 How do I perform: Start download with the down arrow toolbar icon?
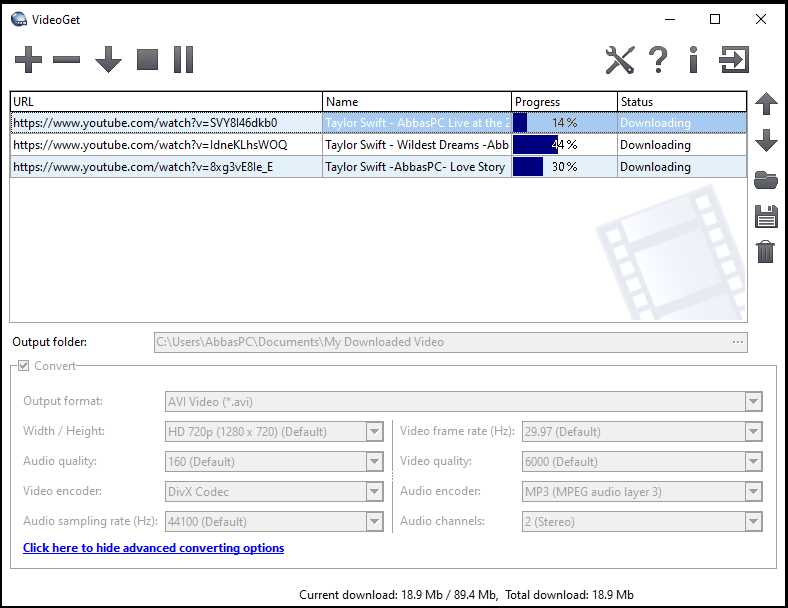[x=108, y=60]
